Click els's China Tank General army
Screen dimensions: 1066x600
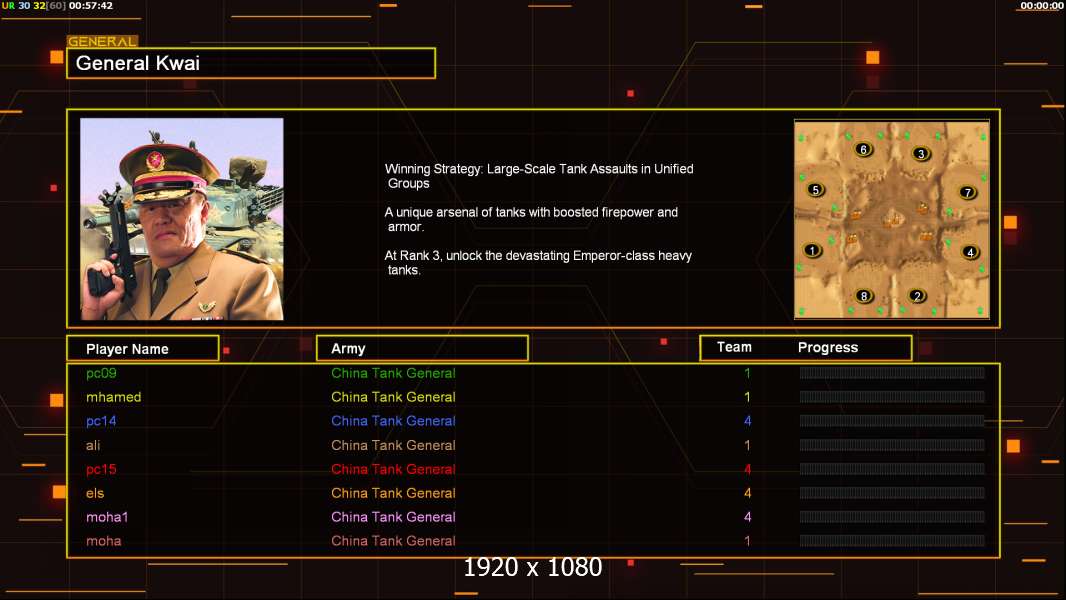click(393, 493)
